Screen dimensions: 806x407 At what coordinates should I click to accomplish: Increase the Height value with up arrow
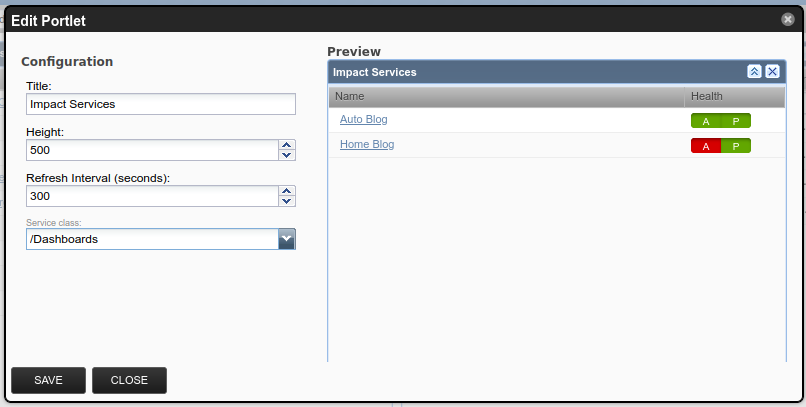(x=287, y=145)
